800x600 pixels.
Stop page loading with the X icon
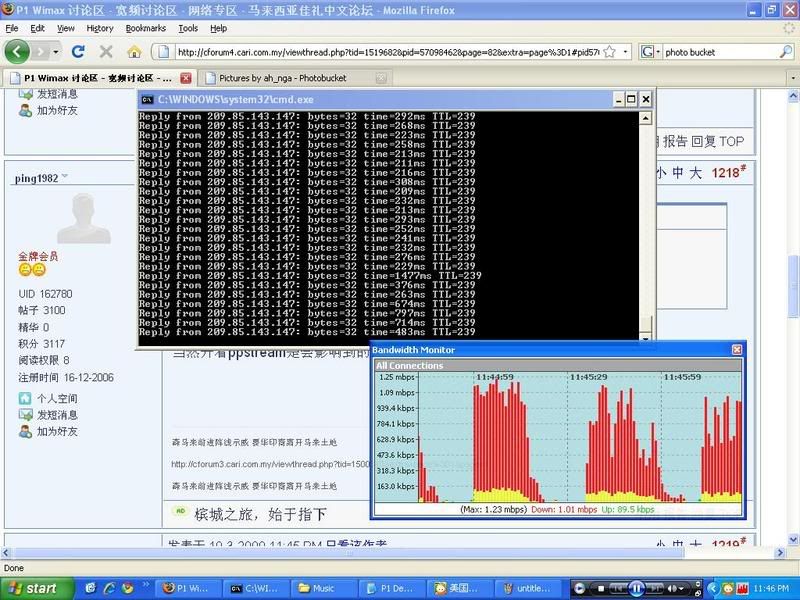coord(108,51)
